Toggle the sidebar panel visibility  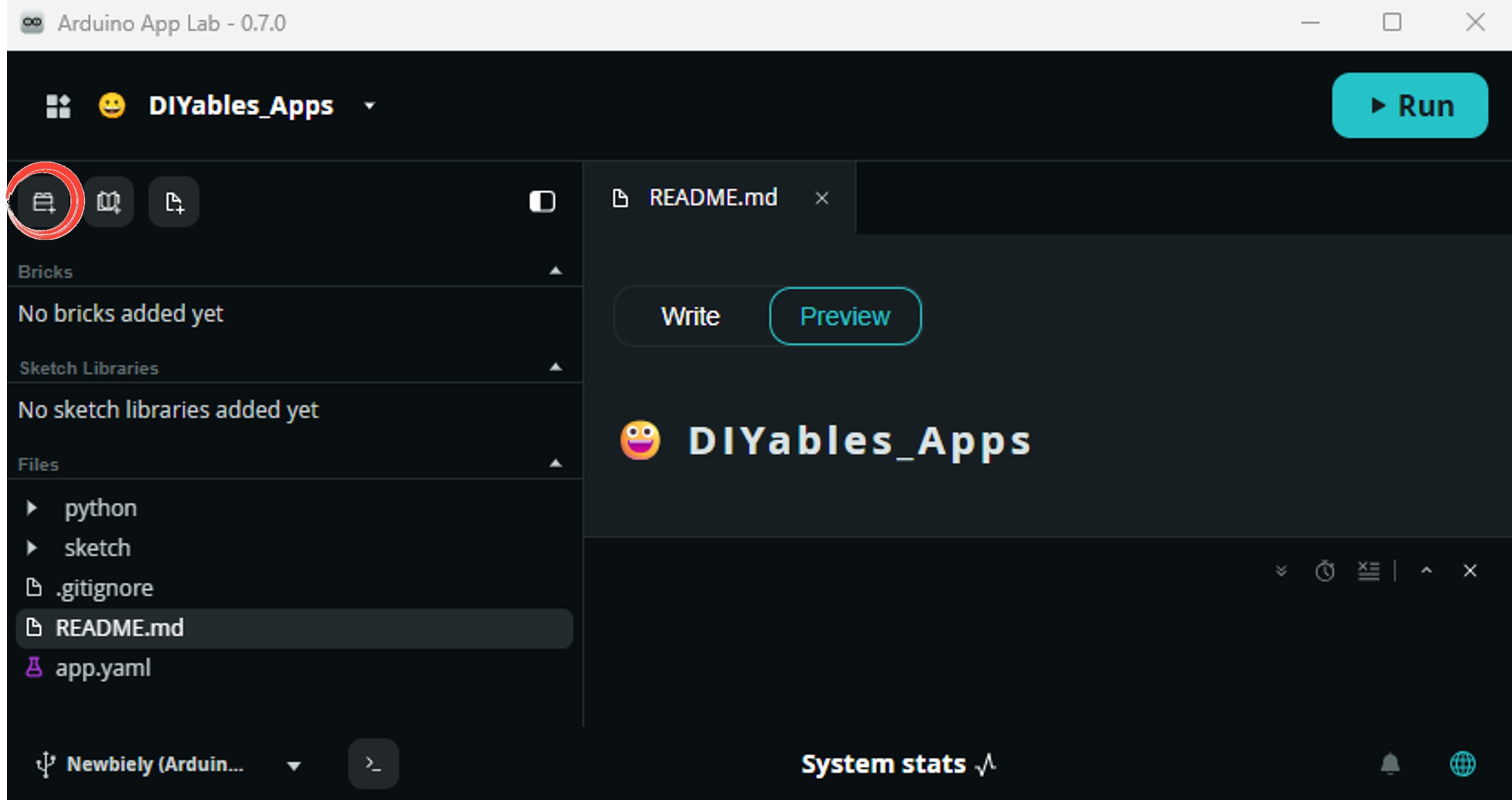click(542, 201)
